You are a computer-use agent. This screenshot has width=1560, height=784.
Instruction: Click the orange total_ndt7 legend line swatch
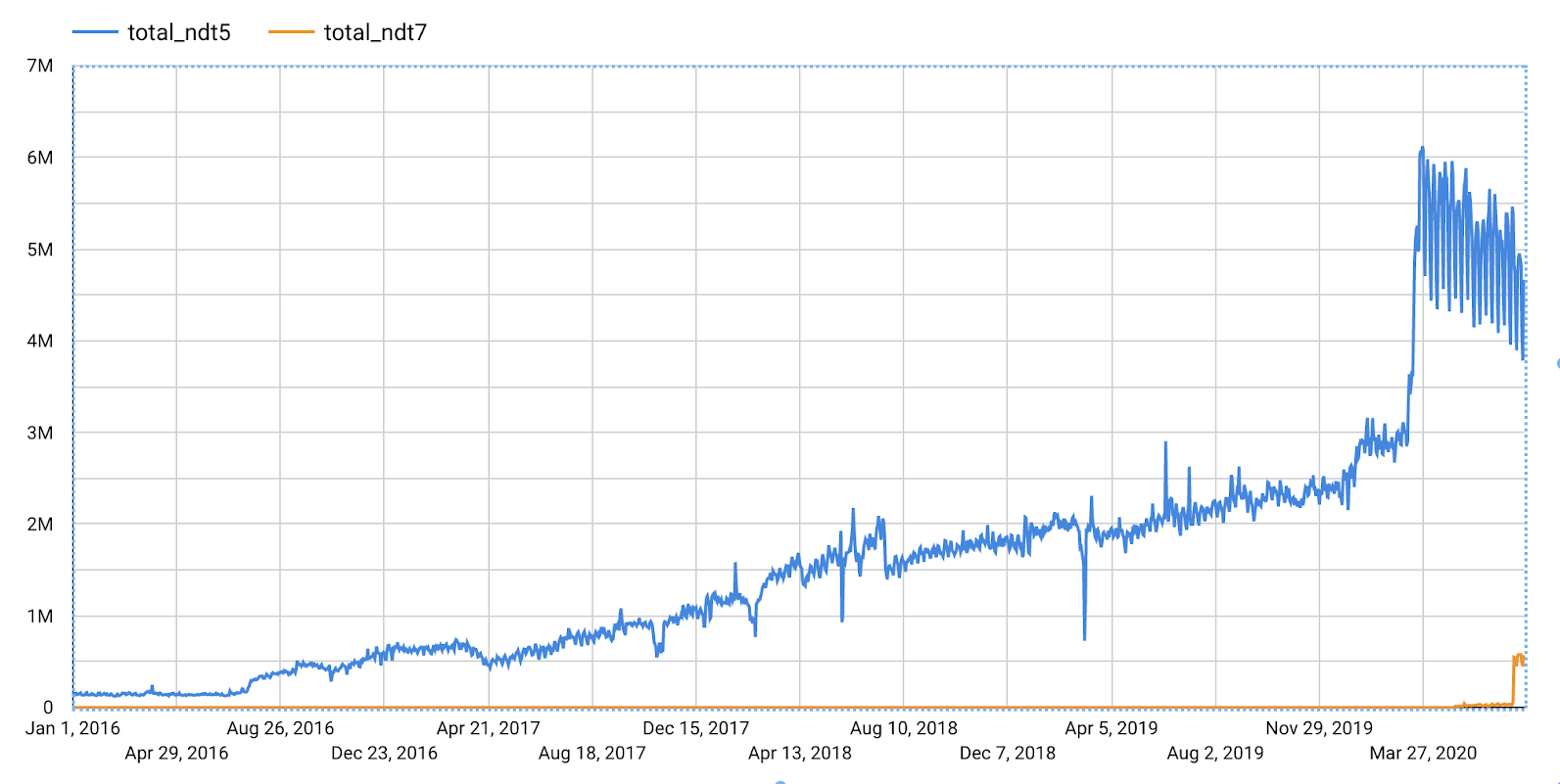point(291,32)
